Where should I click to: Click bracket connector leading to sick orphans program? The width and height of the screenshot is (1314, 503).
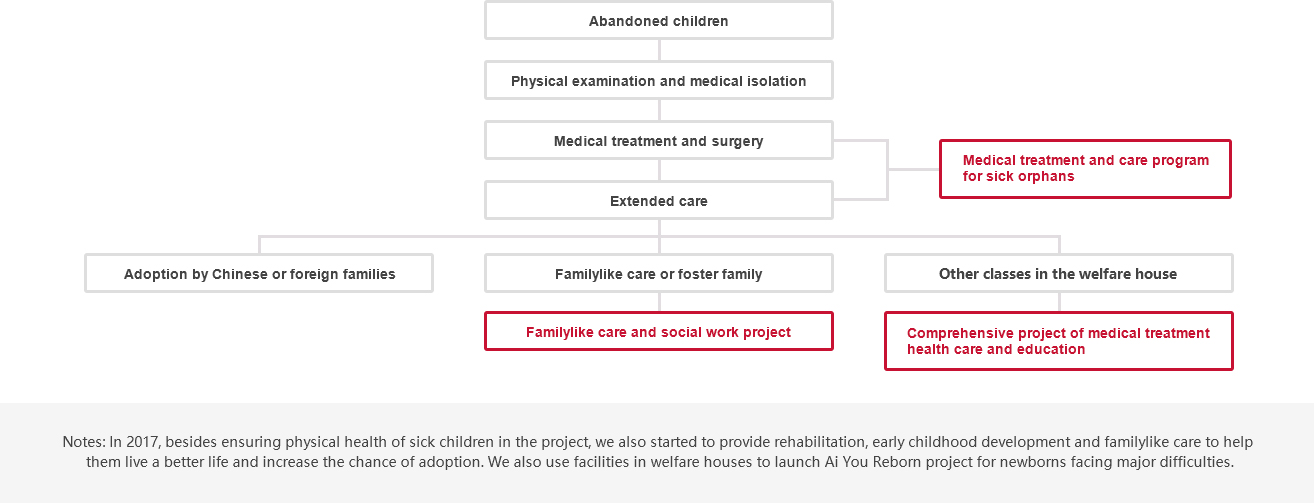[x=887, y=170]
